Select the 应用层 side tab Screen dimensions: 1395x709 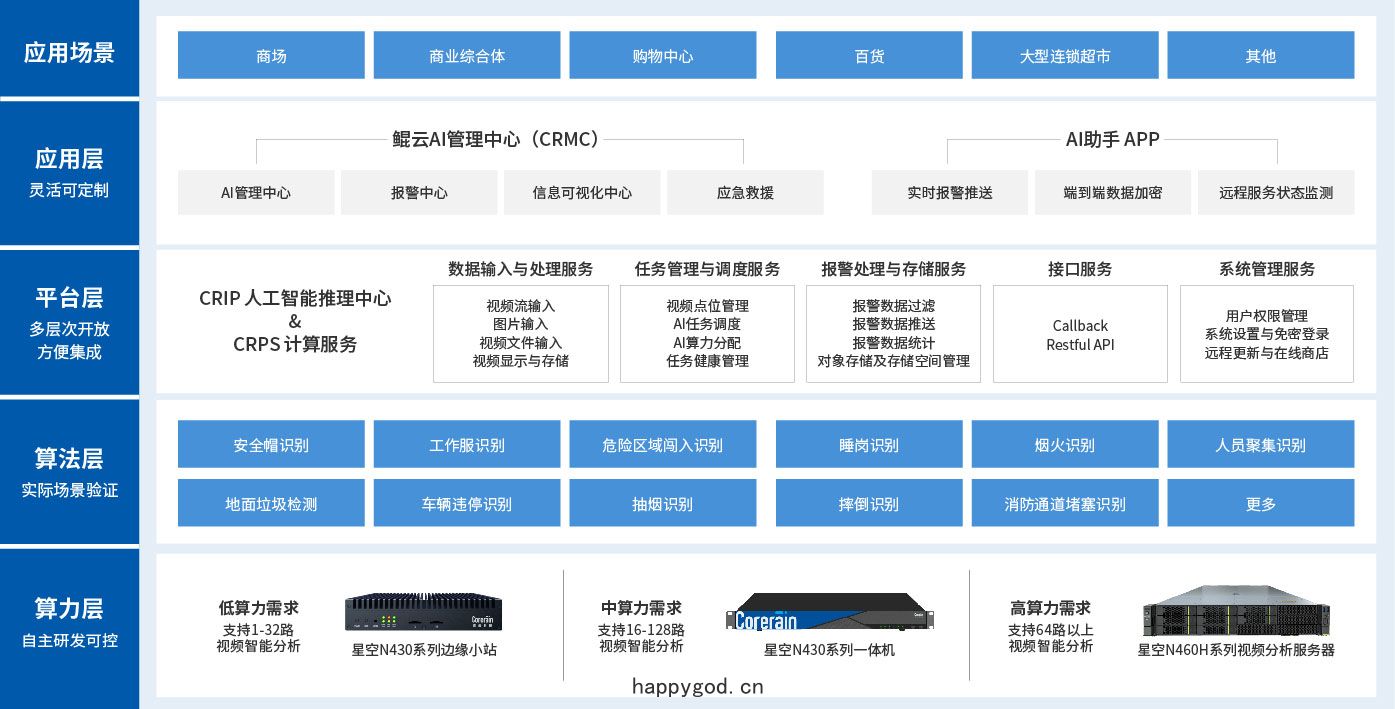pos(70,173)
